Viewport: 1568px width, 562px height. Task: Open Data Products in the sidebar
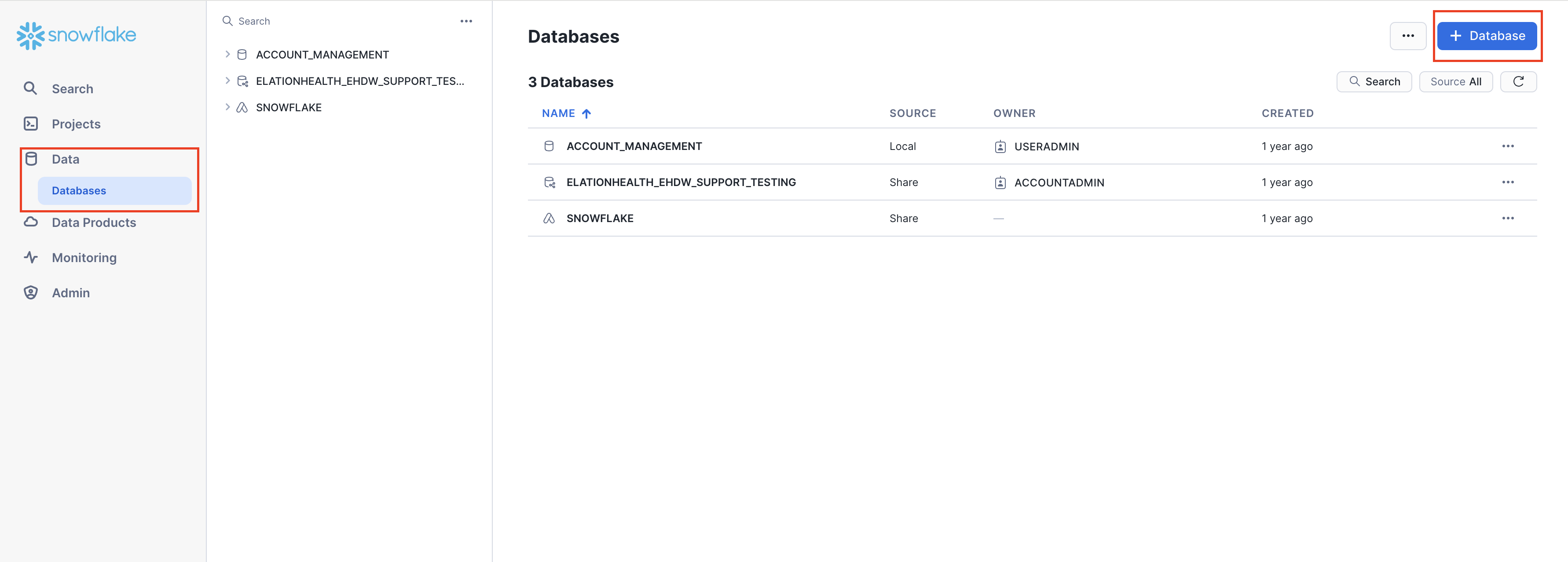[x=93, y=223]
